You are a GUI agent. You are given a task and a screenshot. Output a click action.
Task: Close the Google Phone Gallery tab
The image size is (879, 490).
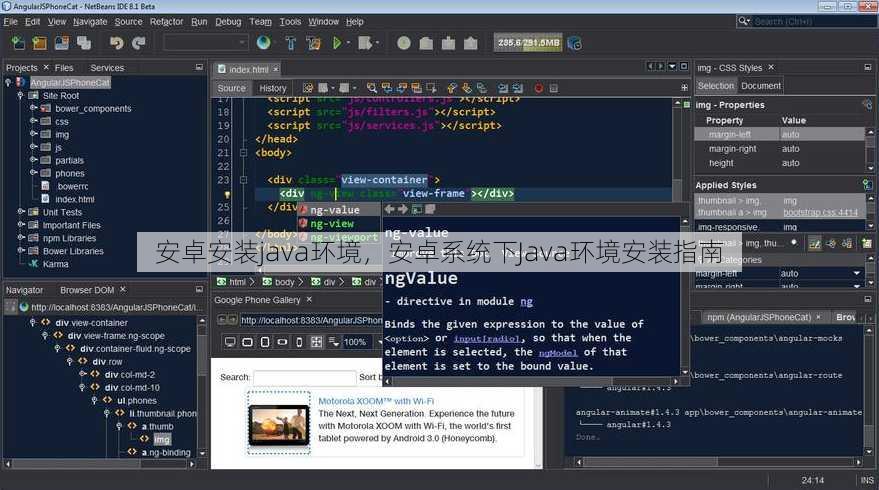point(309,300)
